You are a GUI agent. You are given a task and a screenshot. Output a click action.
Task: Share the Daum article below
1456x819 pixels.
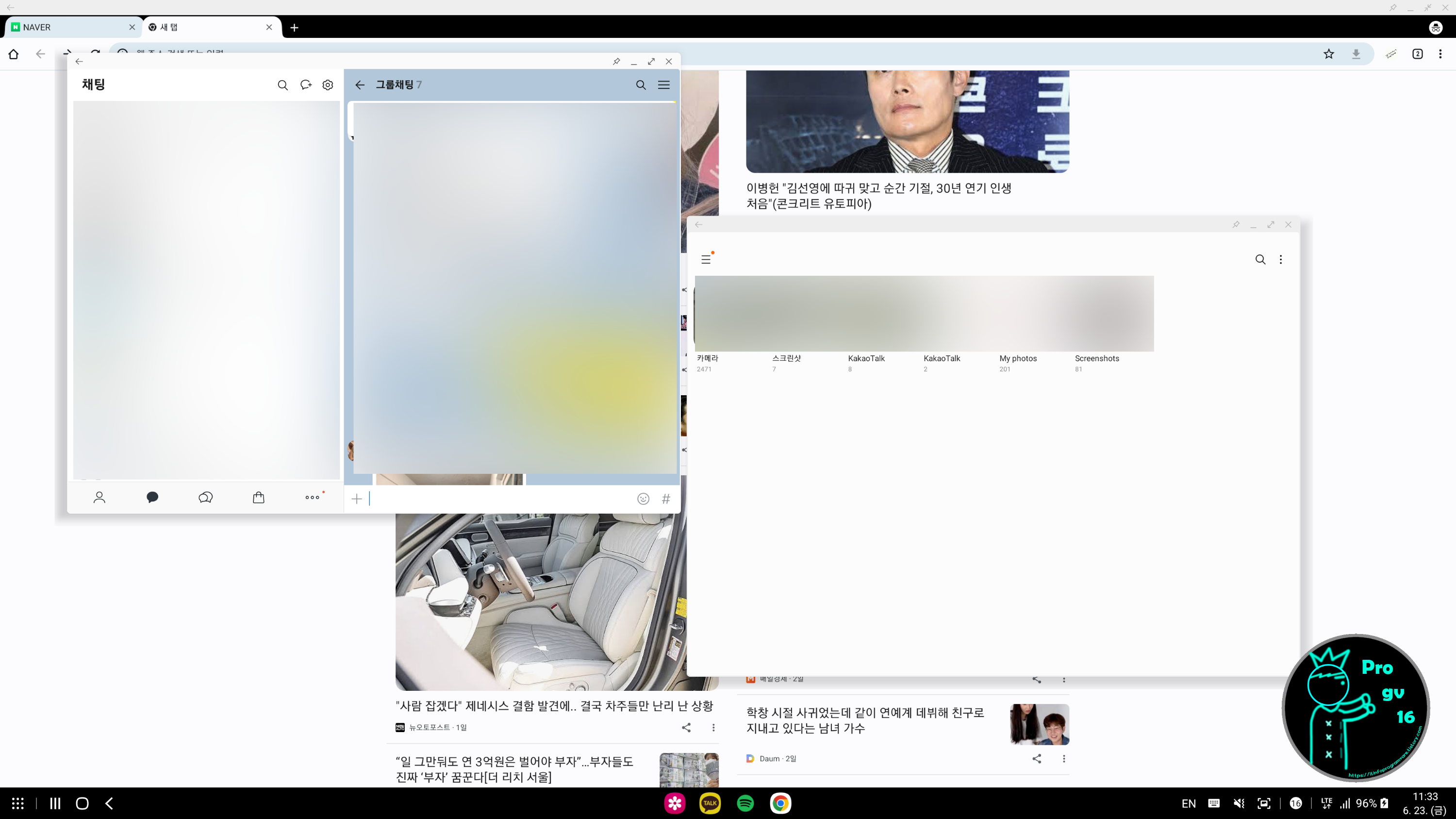point(1038,758)
